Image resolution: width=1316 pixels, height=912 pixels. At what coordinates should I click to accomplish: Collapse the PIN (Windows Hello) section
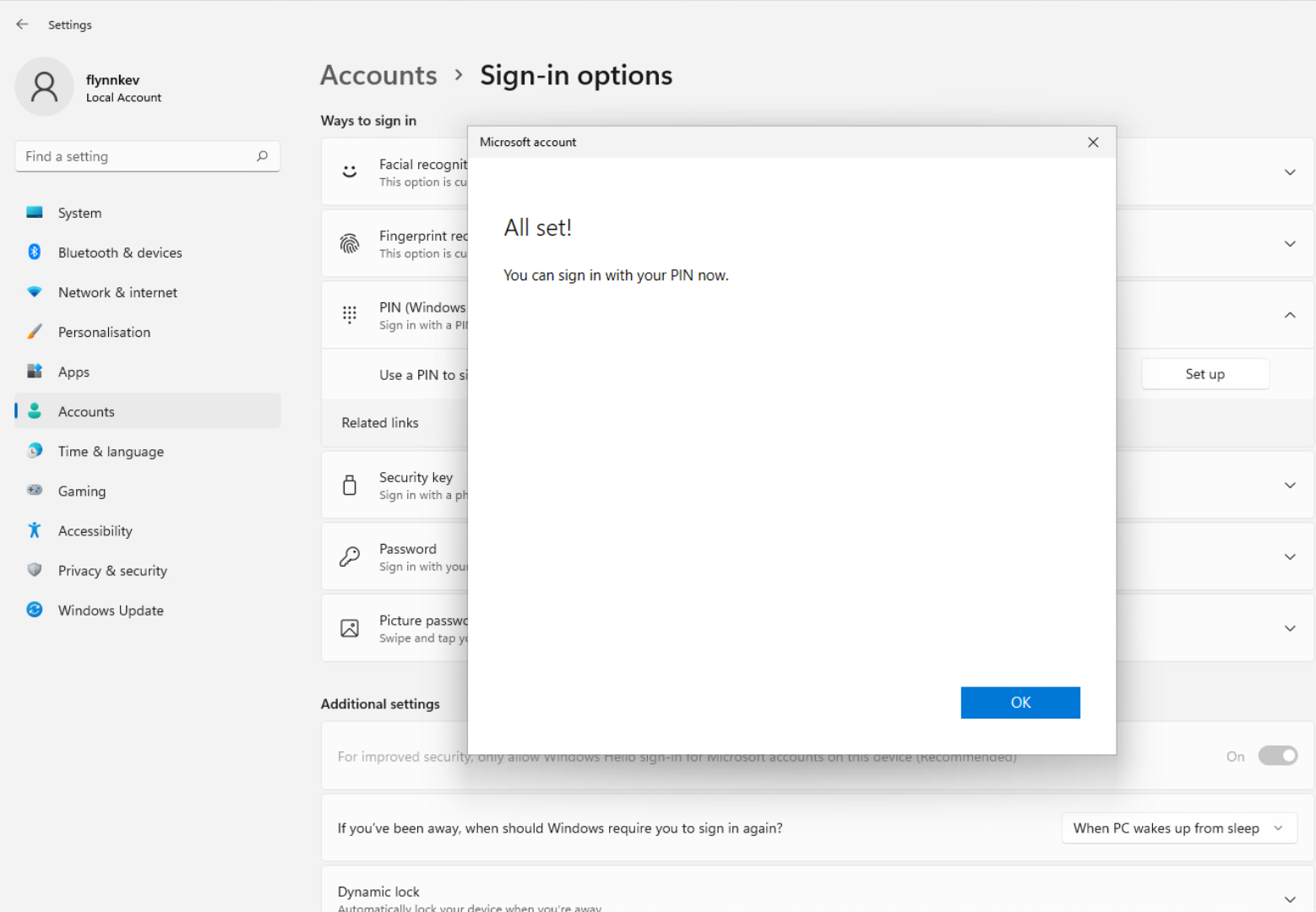pyautogui.click(x=1290, y=315)
